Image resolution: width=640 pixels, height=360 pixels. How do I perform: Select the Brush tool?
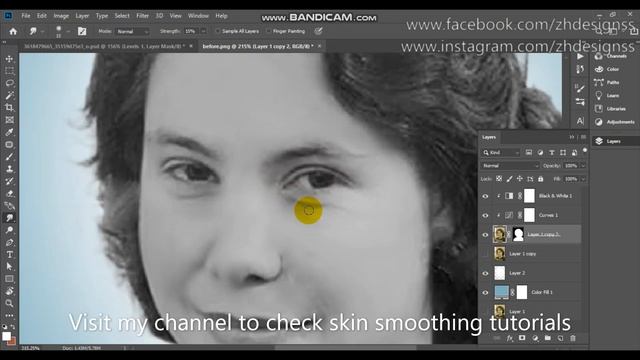pyautogui.click(x=9, y=157)
